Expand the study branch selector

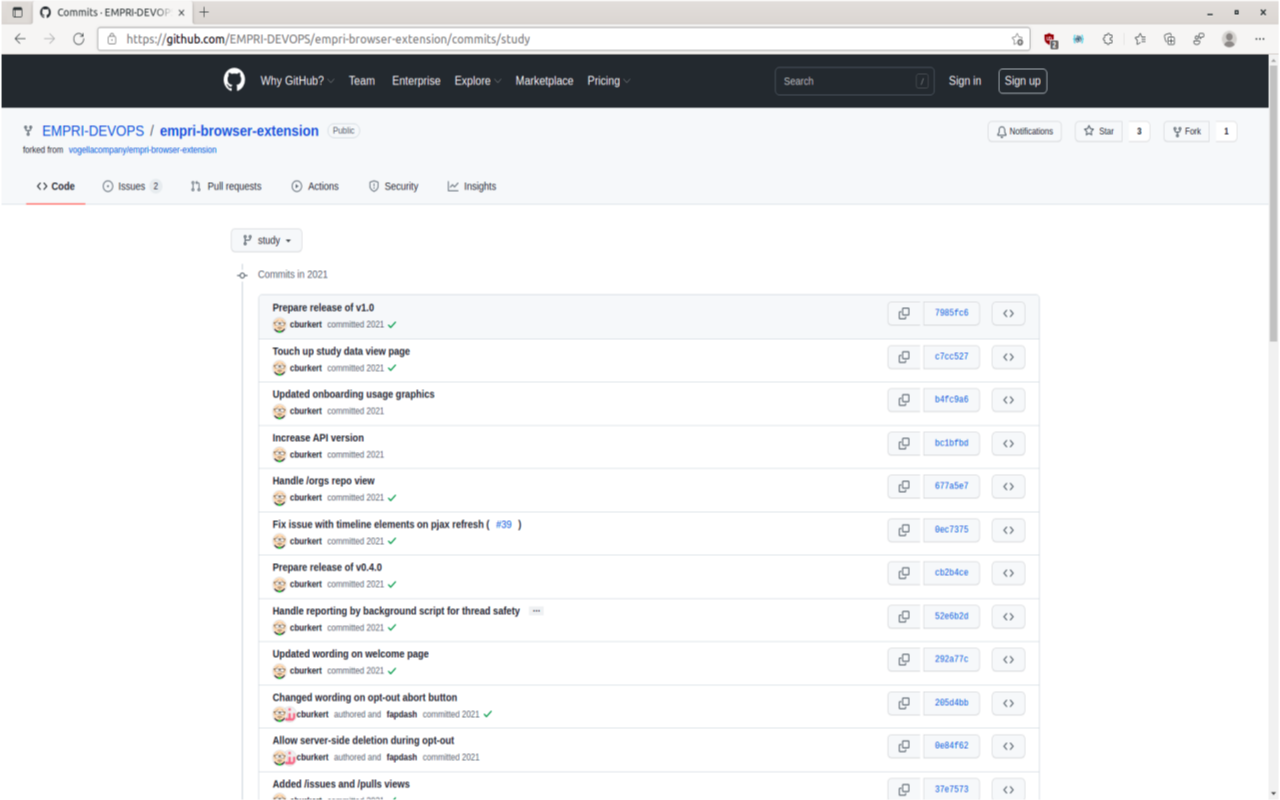pyautogui.click(x=267, y=240)
